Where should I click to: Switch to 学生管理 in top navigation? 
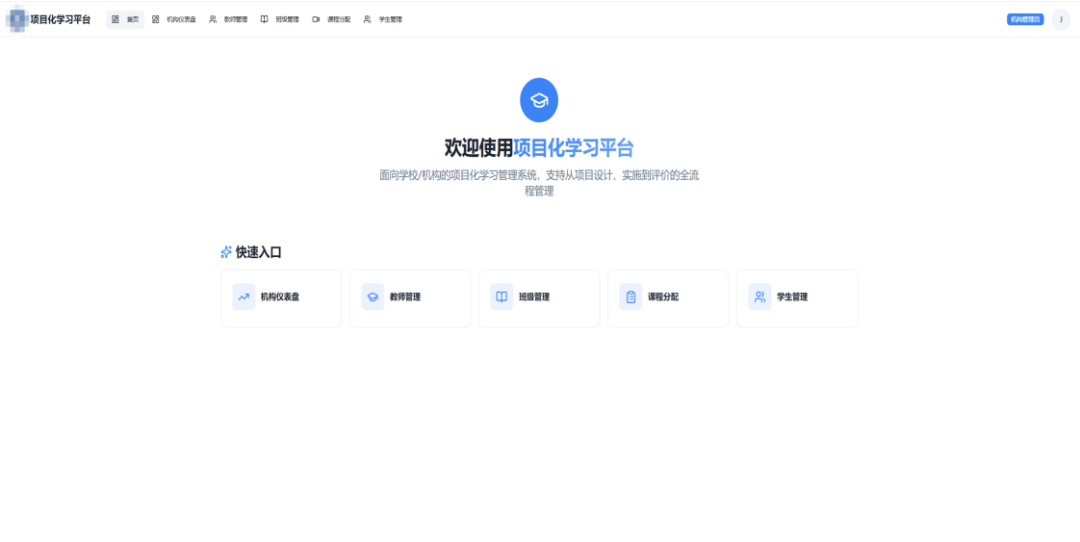(383, 19)
